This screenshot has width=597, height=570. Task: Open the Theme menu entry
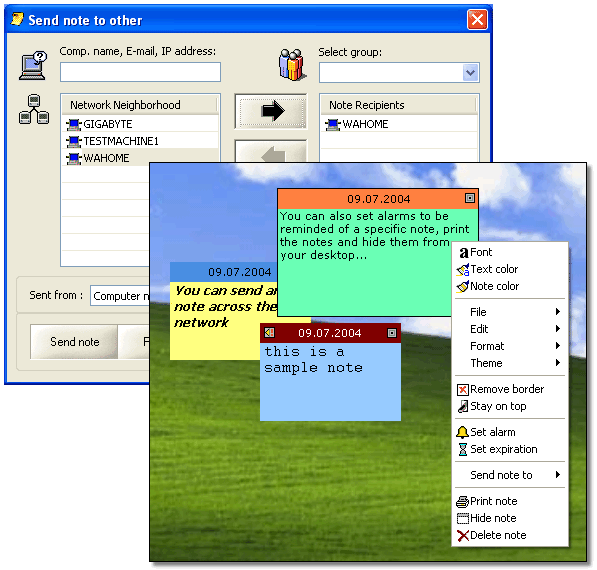point(510,363)
